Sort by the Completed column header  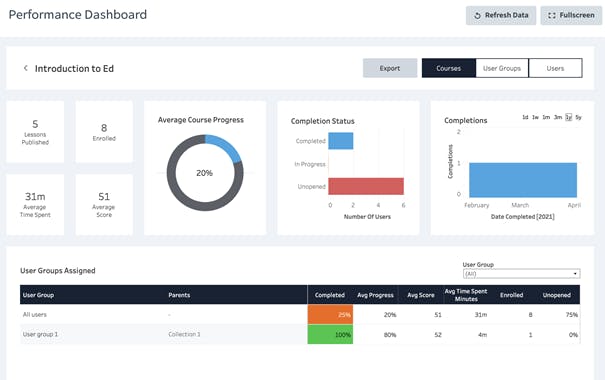(330, 295)
